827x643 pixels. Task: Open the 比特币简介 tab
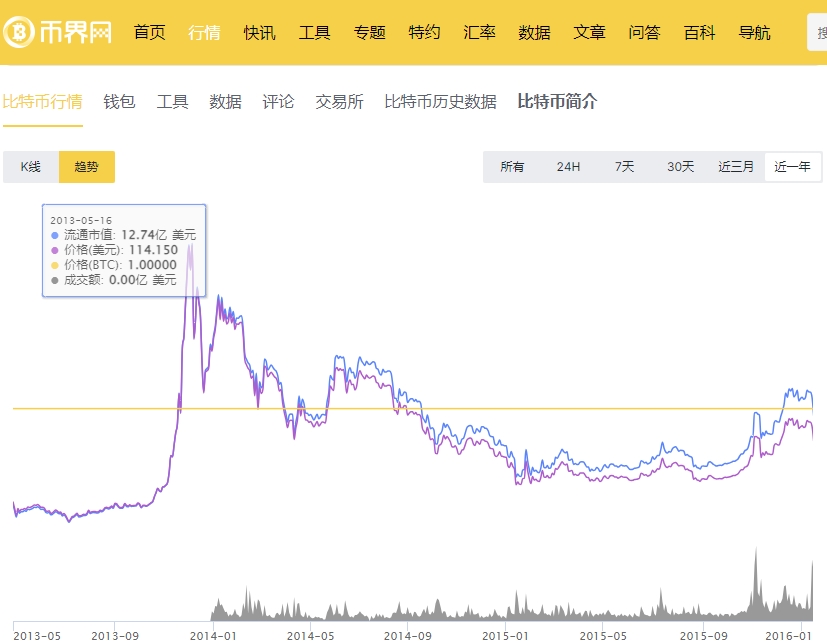click(557, 101)
